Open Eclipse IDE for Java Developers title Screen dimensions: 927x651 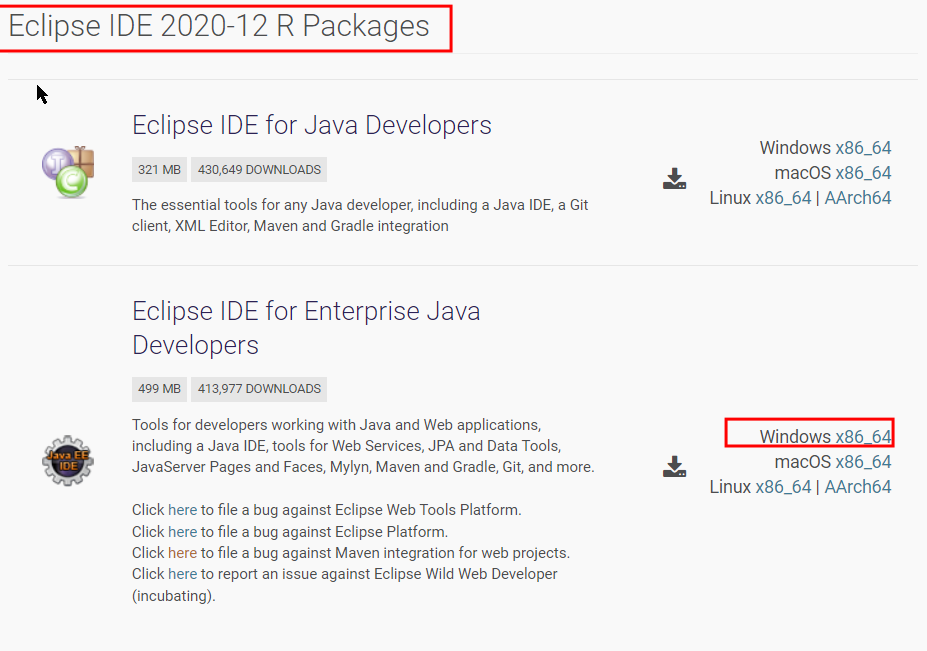pyautogui.click(x=312, y=125)
